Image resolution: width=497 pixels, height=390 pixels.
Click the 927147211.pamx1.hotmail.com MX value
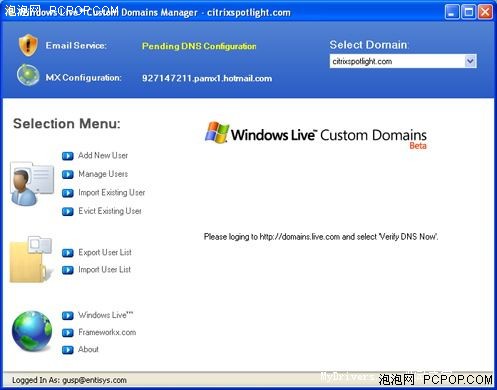point(207,78)
